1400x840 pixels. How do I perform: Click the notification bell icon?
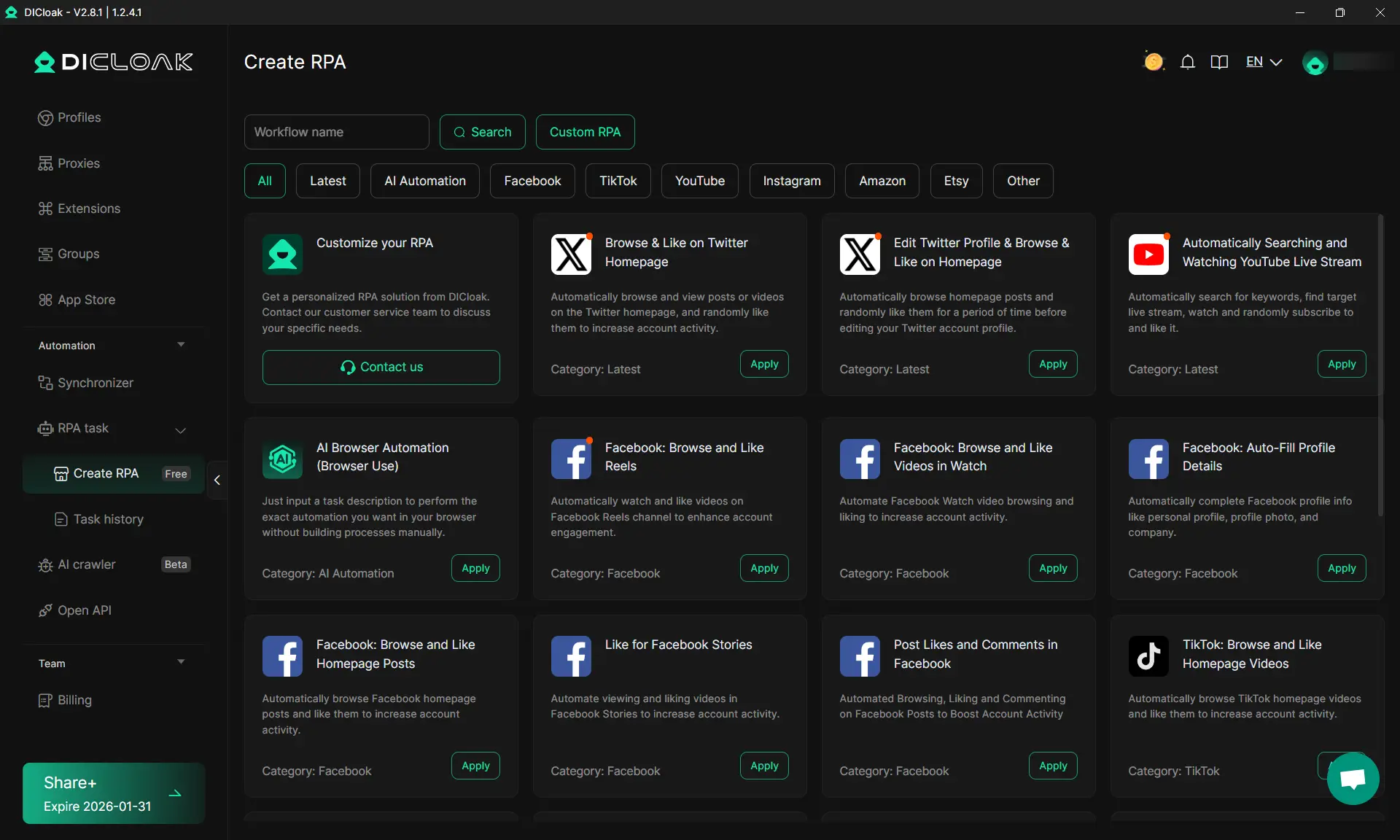click(x=1188, y=62)
